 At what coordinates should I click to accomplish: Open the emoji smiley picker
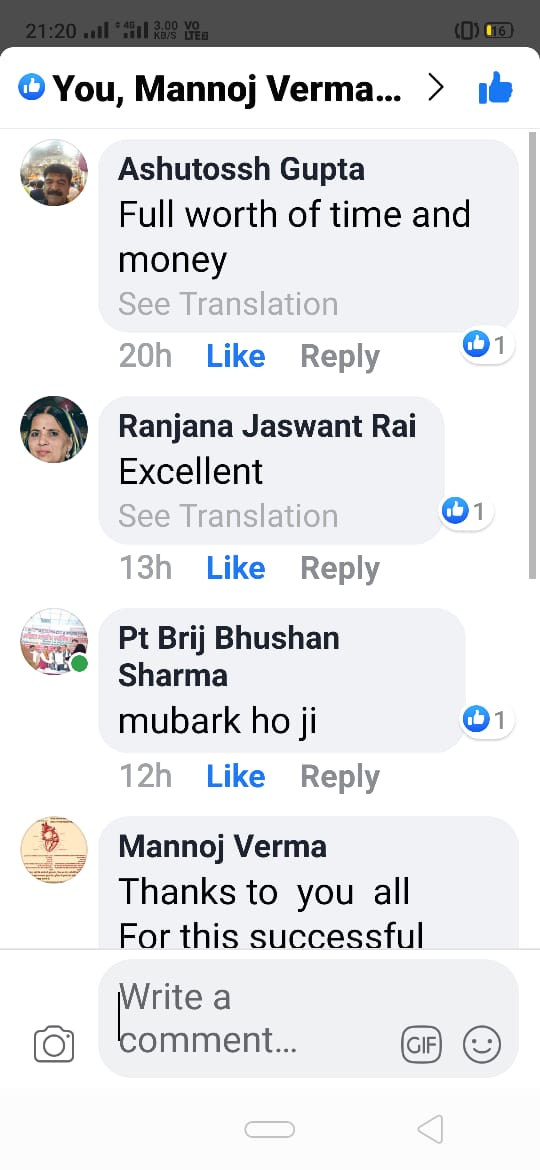click(x=482, y=1045)
